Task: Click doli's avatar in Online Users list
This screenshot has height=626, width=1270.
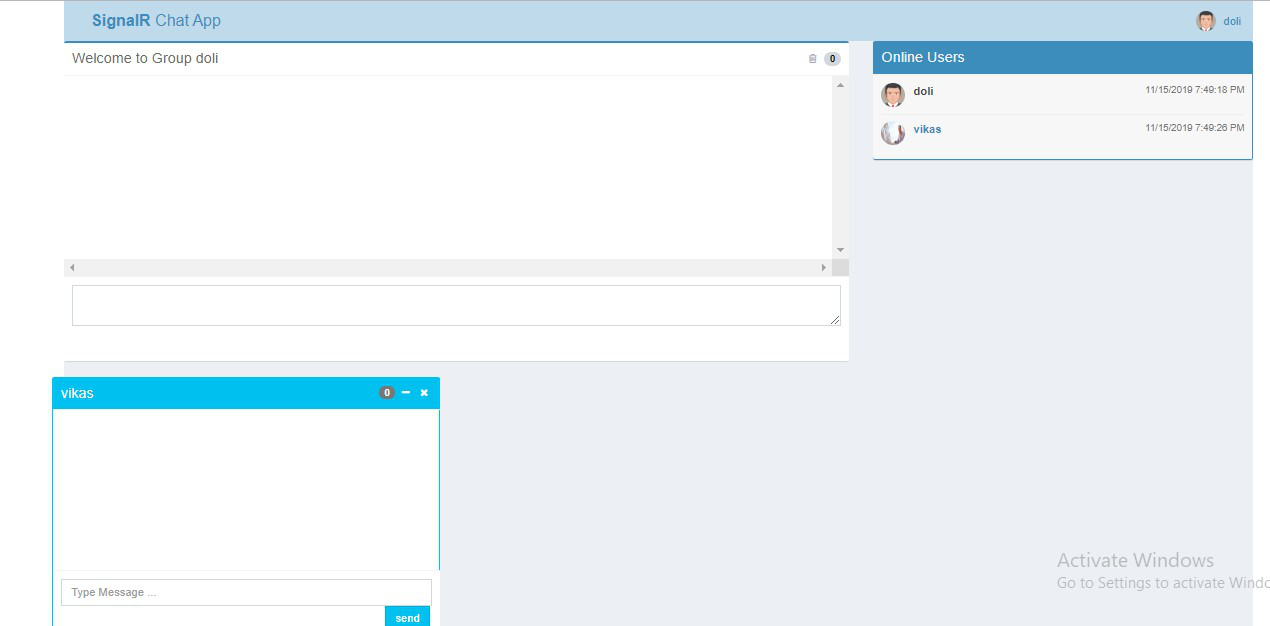Action: pos(893,95)
